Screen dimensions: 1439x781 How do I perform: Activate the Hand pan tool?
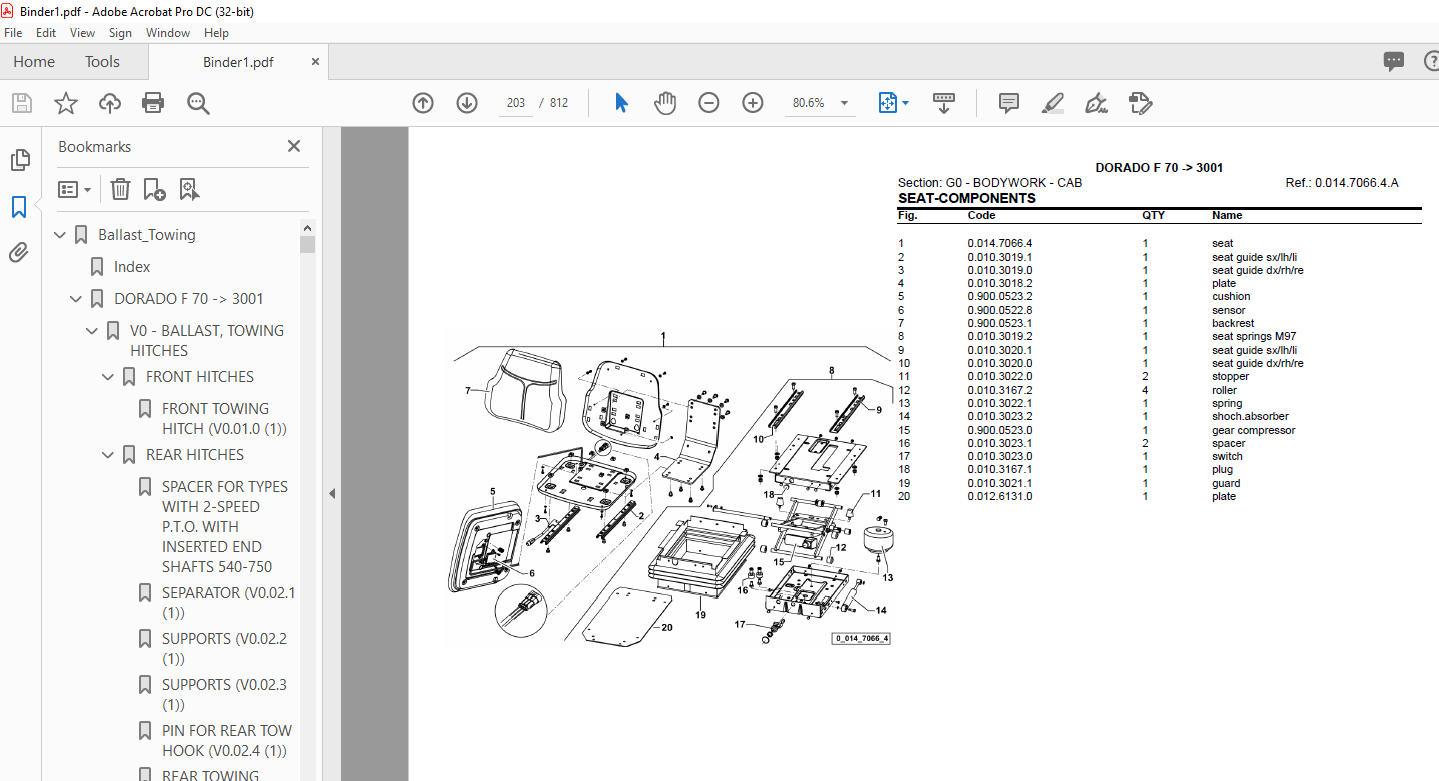tap(665, 103)
